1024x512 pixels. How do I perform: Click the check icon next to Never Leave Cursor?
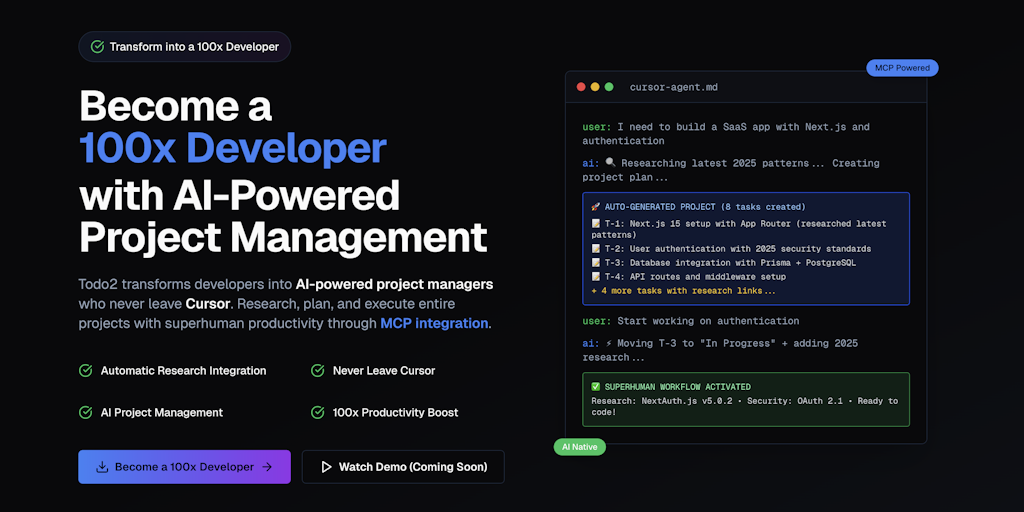[317, 371]
